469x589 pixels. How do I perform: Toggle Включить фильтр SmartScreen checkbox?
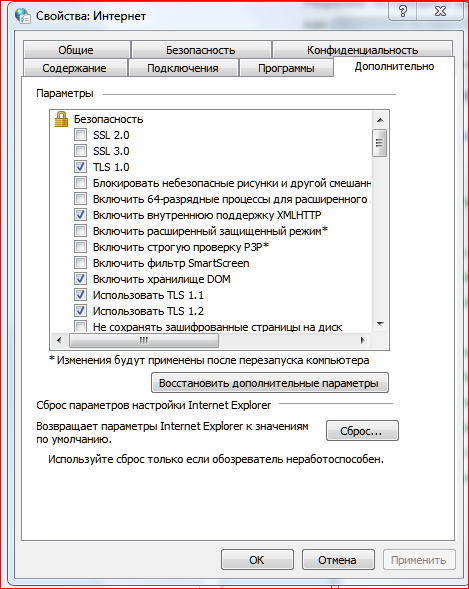(80, 263)
